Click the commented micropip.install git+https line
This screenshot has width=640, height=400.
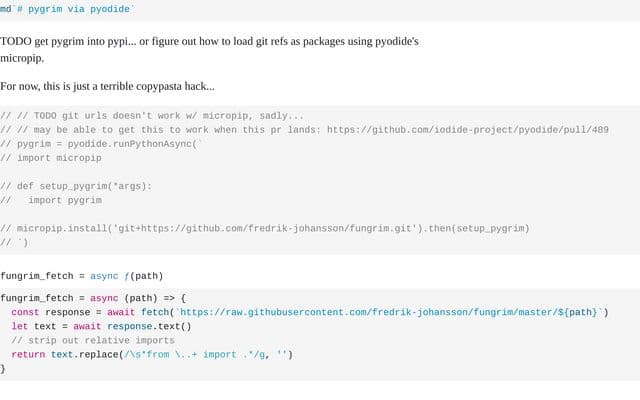click(x=265, y=228)
